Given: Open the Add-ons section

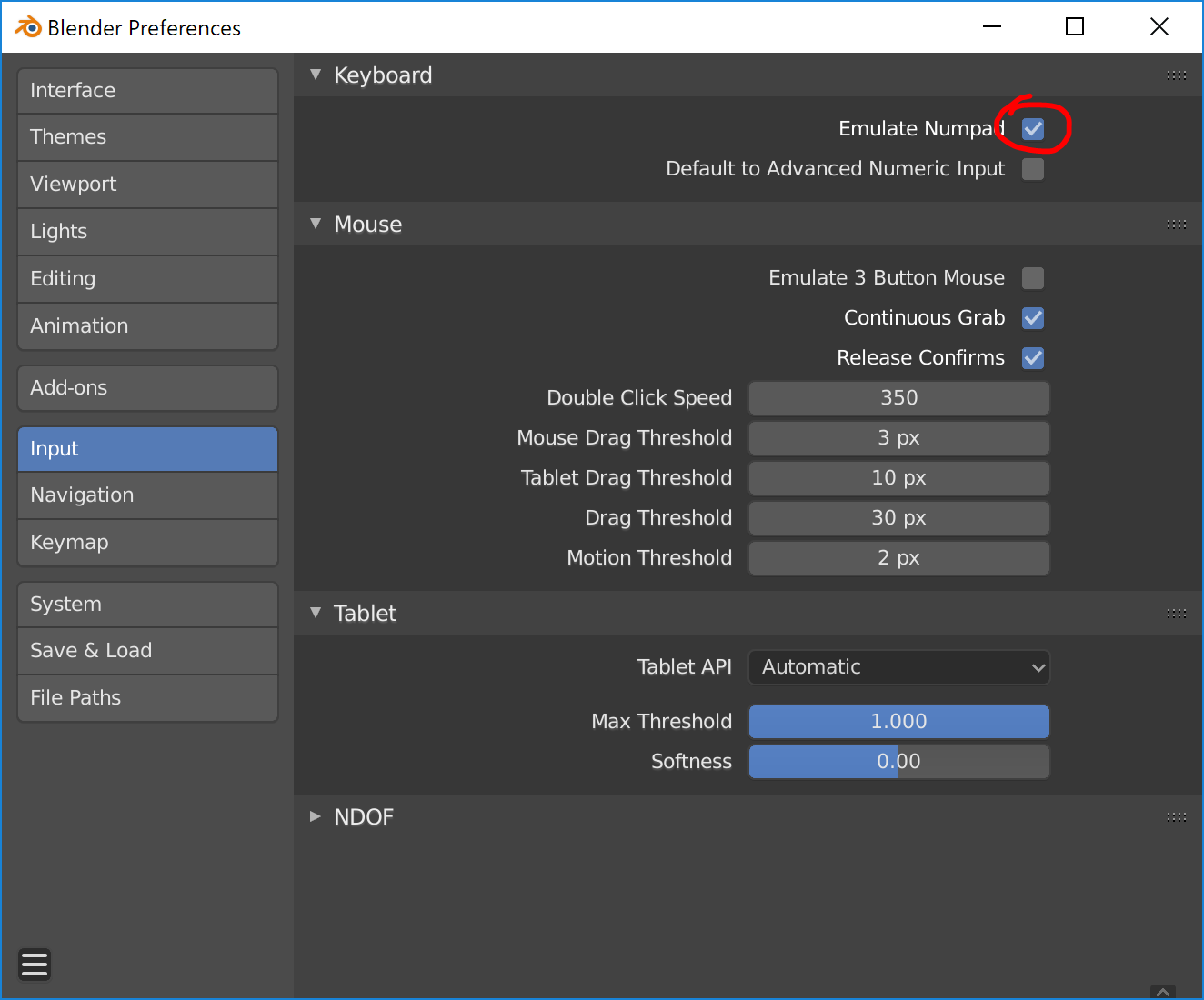Looking at the screenshot, I should 147,388.
